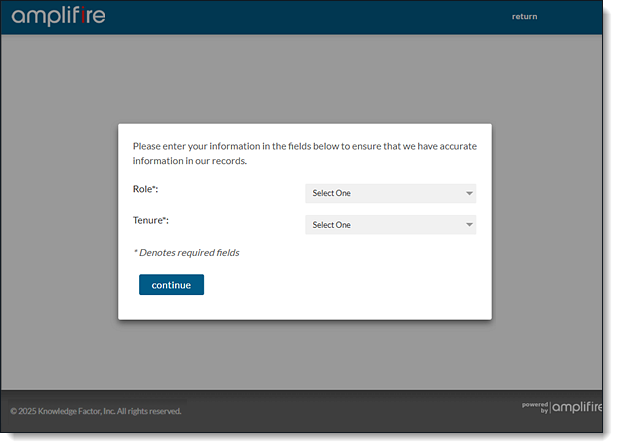Click the dimmed background left of the dialog

click(x=60, y=220)
